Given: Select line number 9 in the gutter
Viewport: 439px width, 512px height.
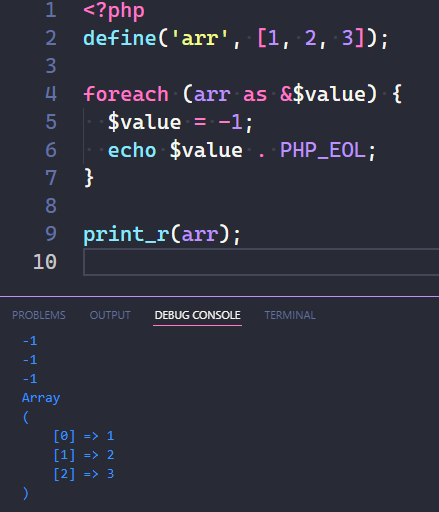Looking at the screenshot, I should click(x=51, y=234).
